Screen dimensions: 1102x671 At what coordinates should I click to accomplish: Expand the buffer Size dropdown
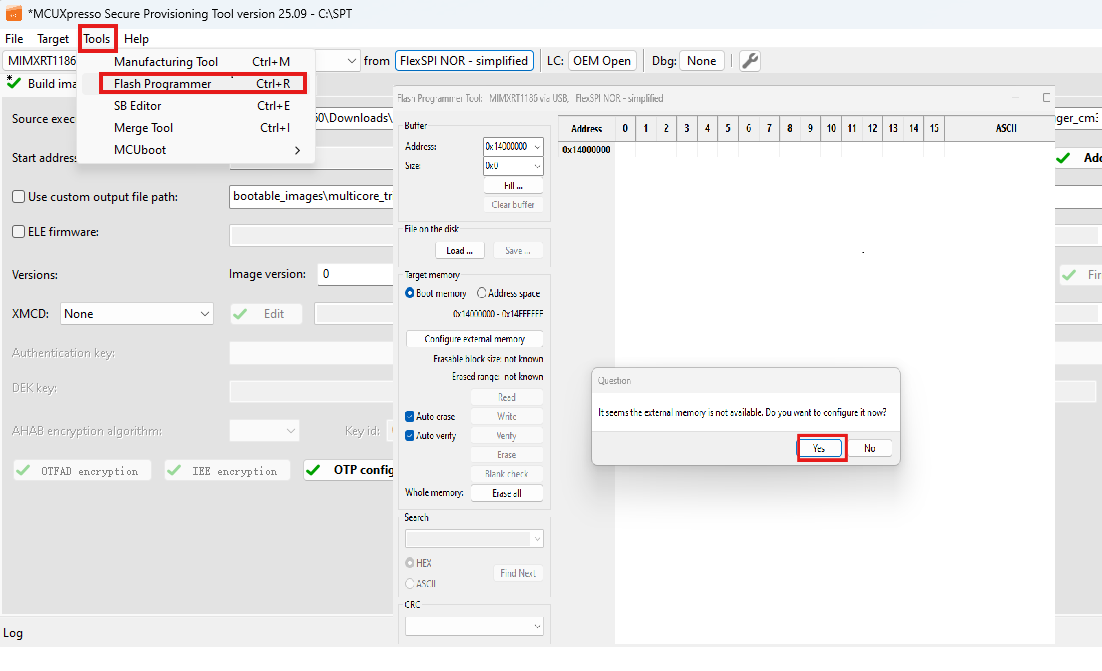click(538, 166)
